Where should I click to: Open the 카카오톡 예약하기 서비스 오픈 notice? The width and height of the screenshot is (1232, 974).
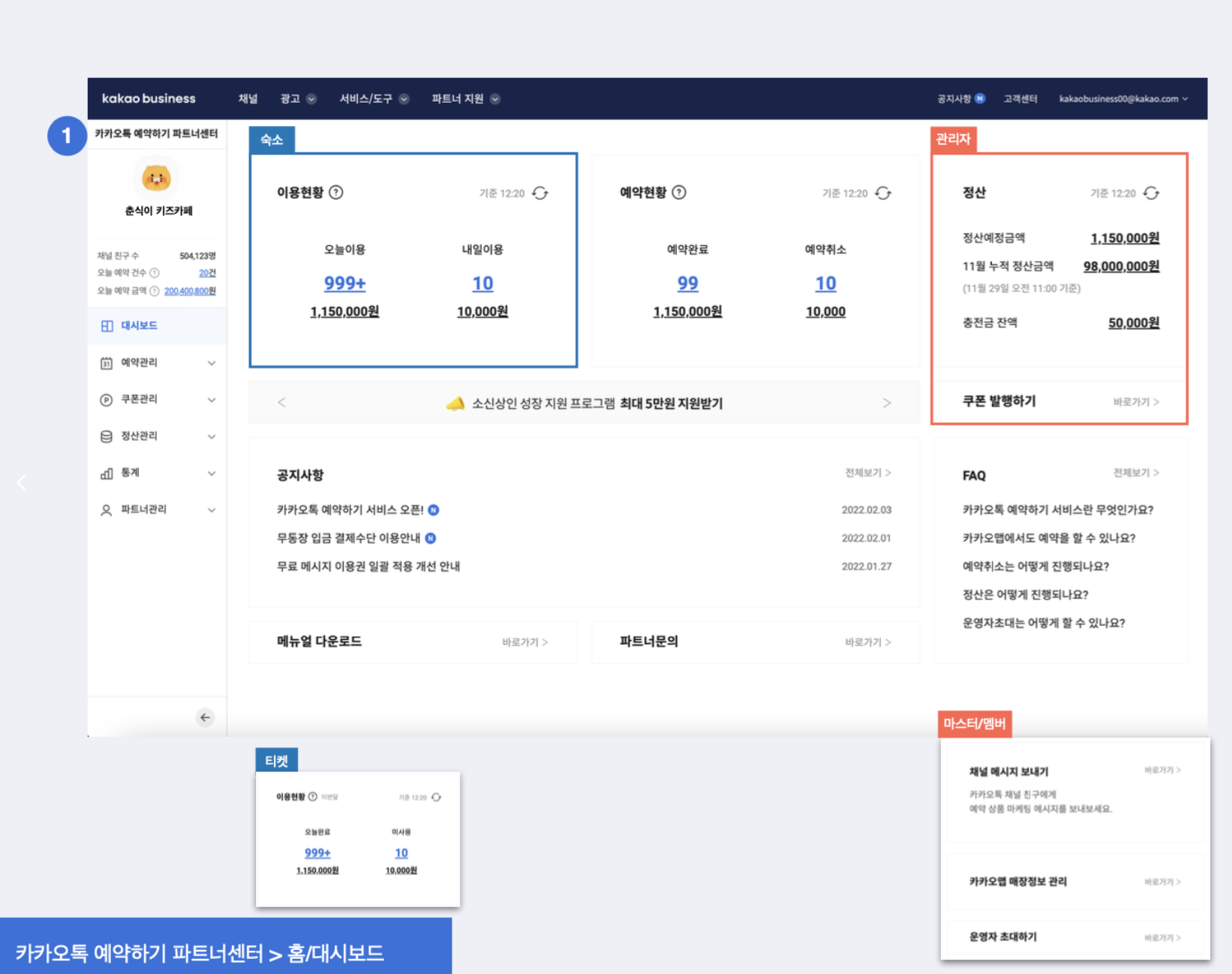pos(350,510)
